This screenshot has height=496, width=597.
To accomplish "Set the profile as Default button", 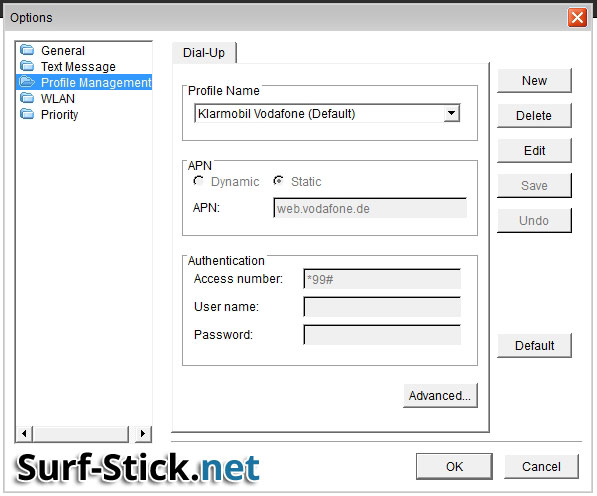I will 534,346.
